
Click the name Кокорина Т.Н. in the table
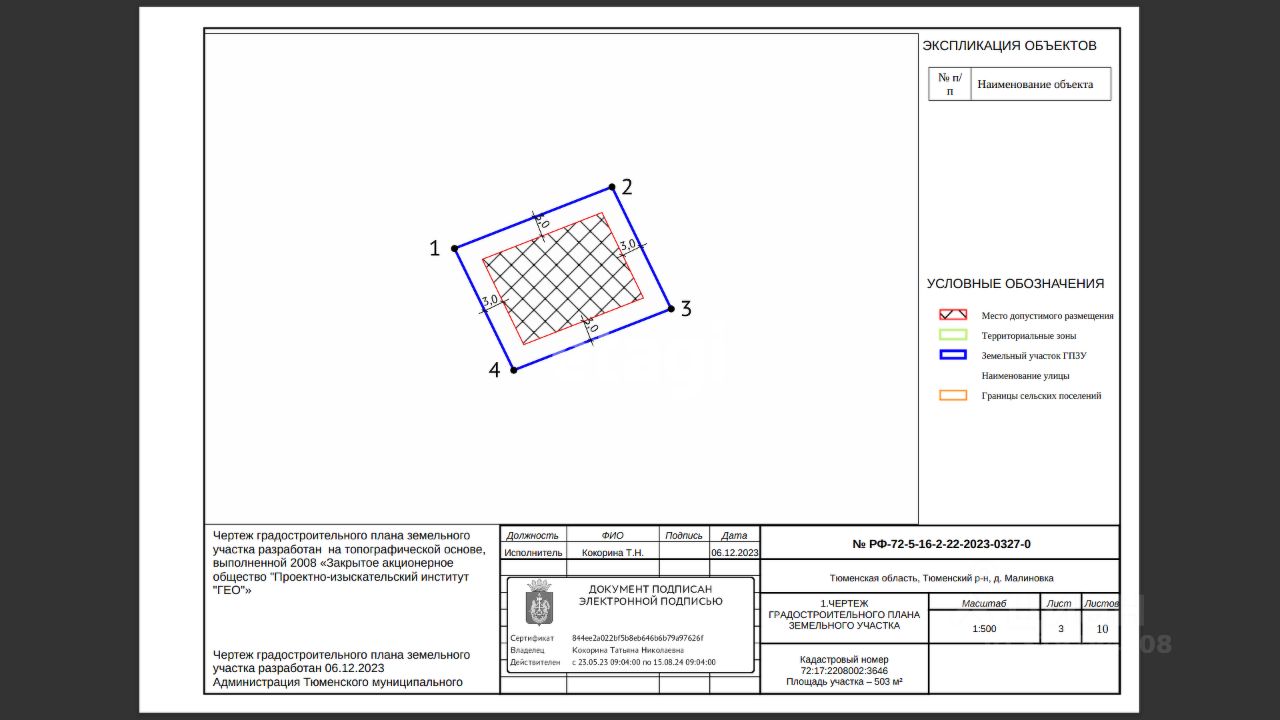613,552
